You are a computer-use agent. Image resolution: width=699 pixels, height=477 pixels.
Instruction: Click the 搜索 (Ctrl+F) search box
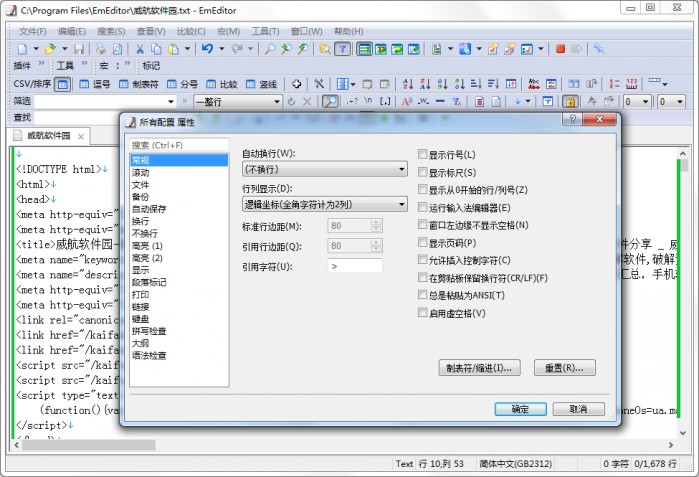[x=179, y=145]
